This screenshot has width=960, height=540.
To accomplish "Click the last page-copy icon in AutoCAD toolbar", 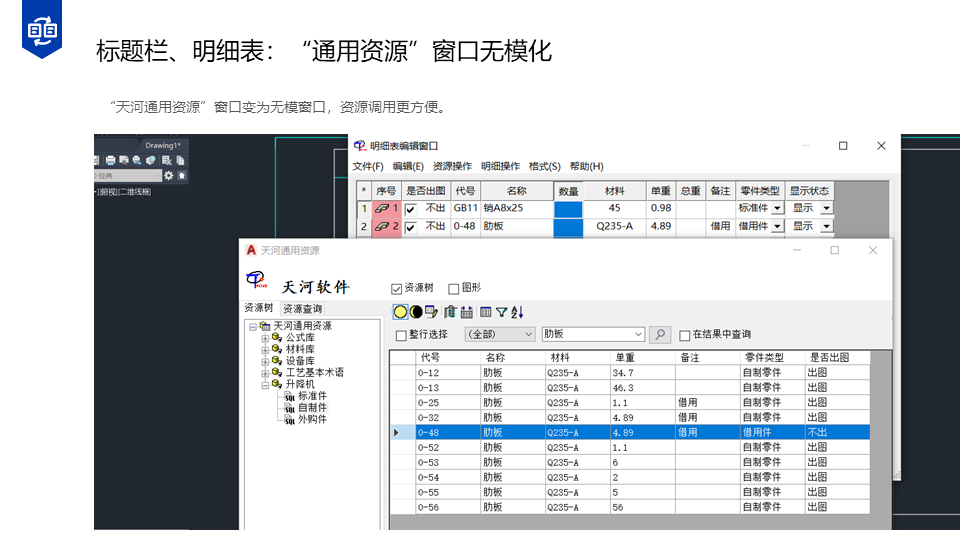I will [180, 160].
